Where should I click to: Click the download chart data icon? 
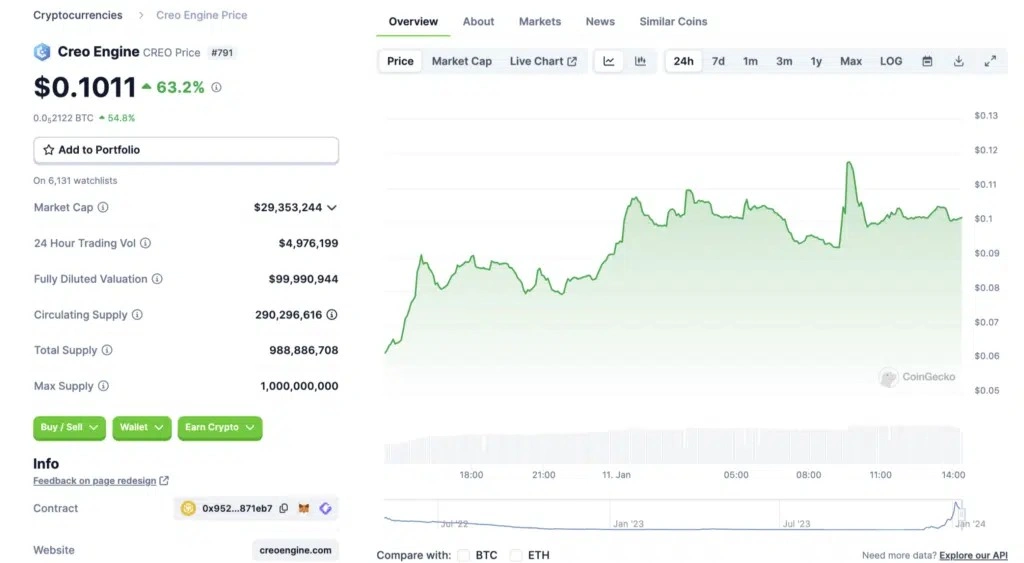pos(958,61)
